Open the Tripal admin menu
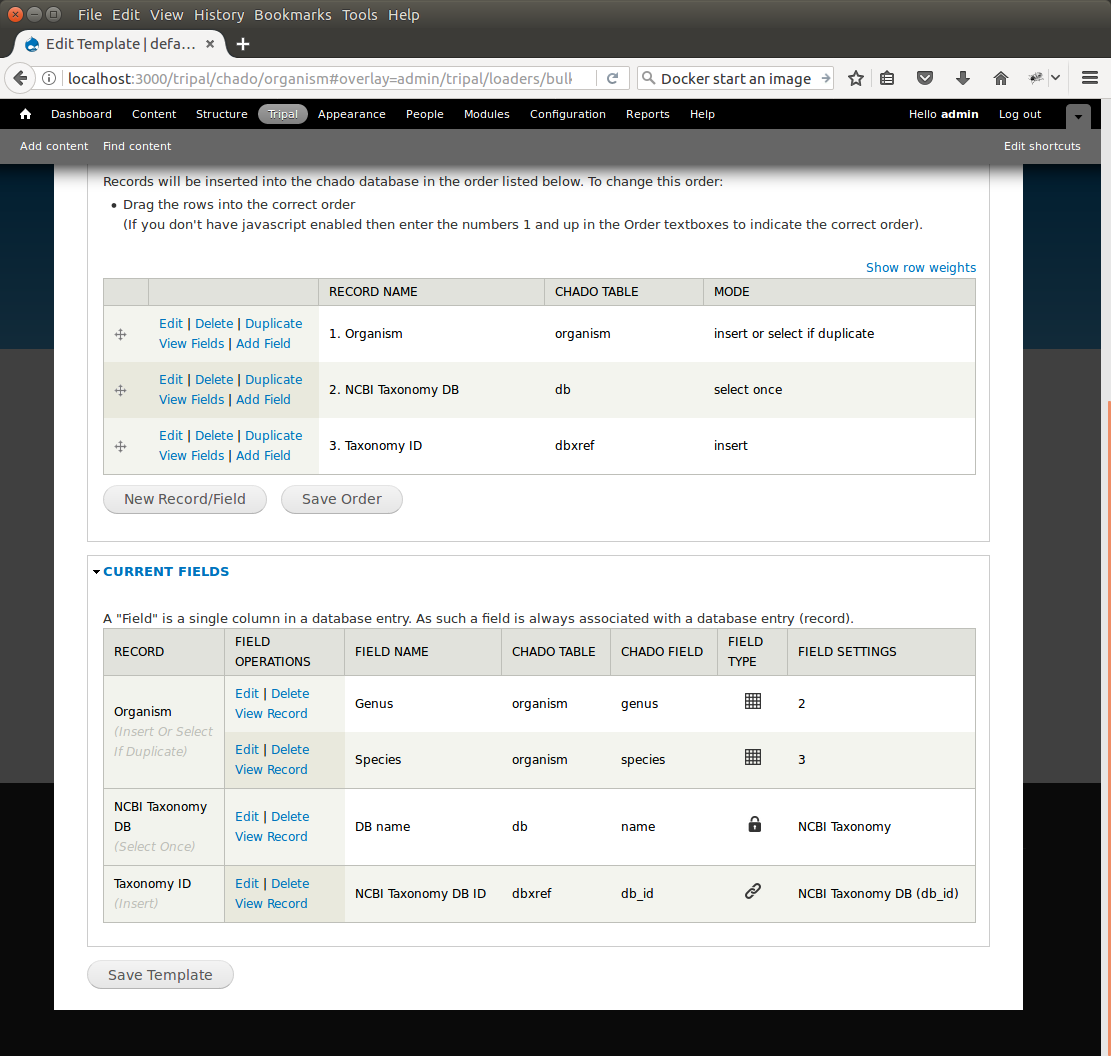This screenshot has height=1056, width=1111. click(283, 114)
